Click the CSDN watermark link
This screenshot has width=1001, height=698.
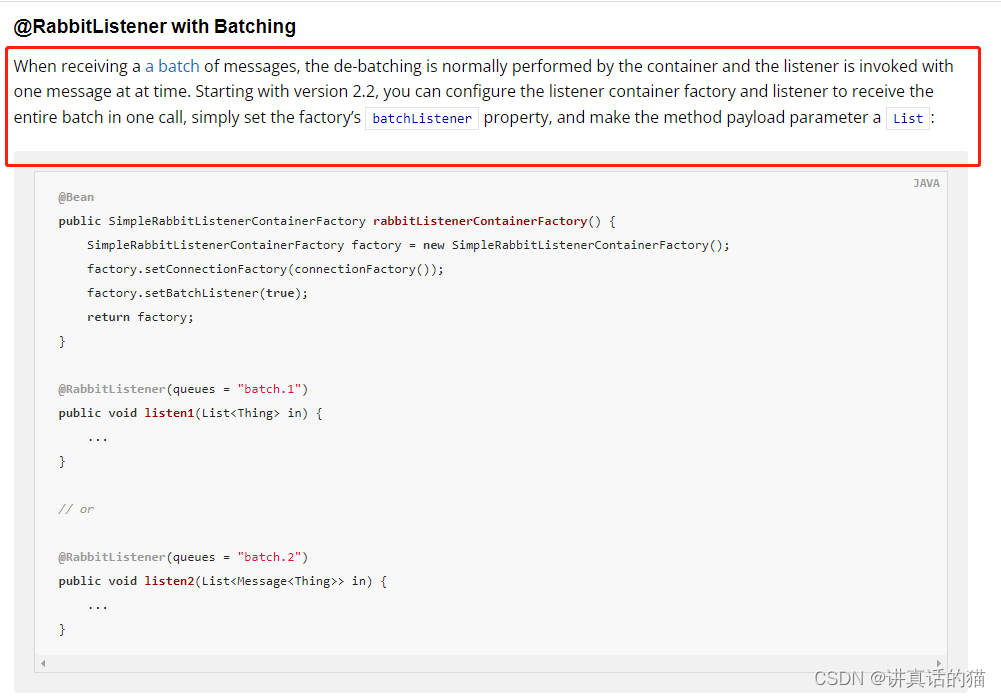point(898,677)
